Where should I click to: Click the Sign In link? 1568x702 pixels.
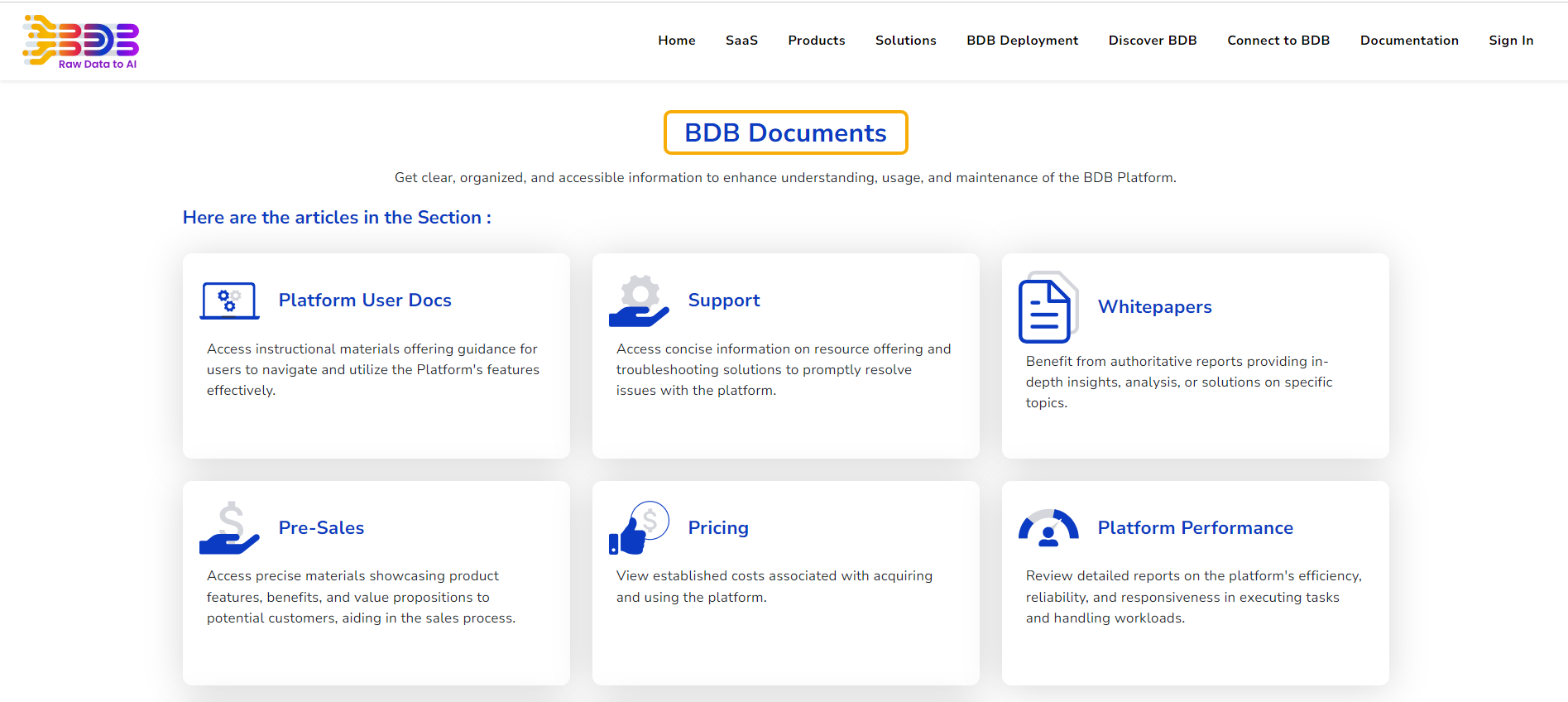[1510, 41]
